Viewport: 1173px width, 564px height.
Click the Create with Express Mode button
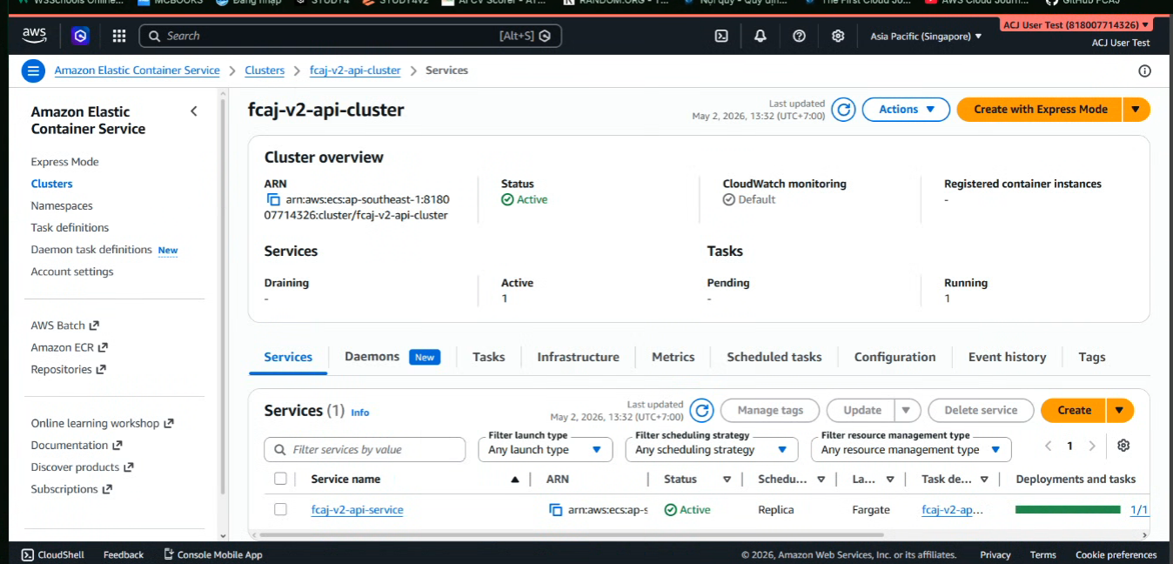coord(1040,109)
